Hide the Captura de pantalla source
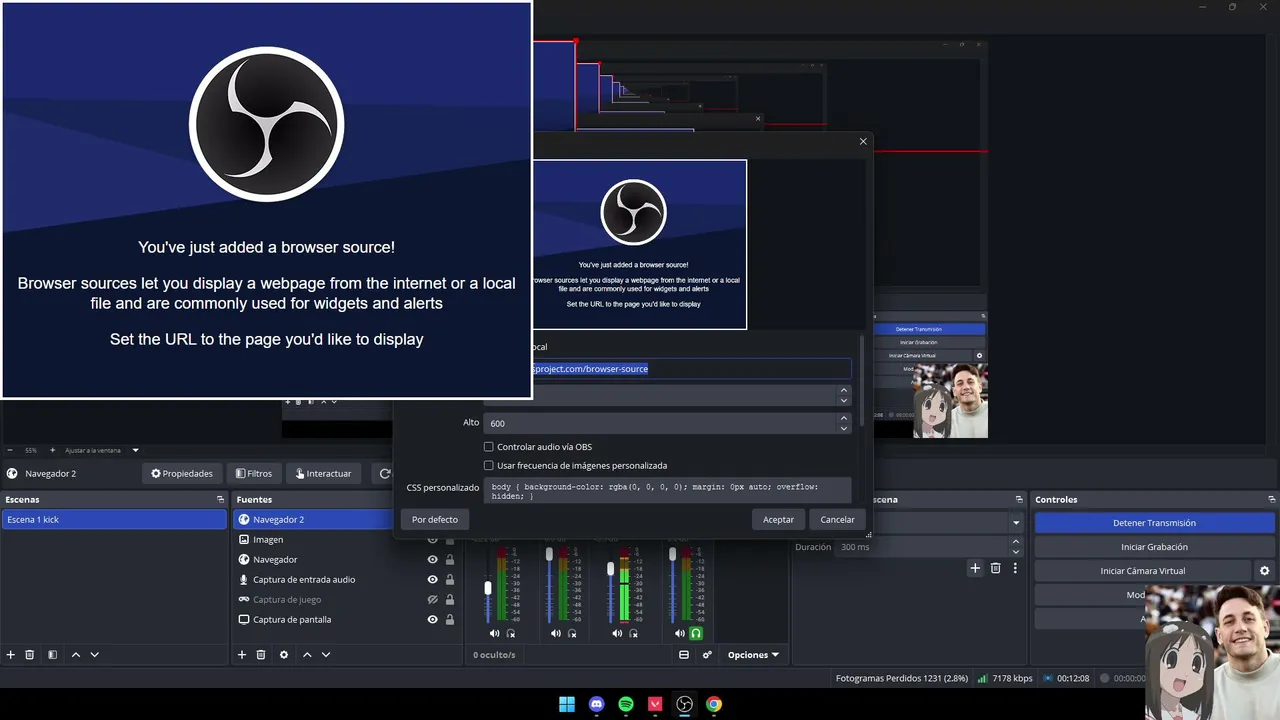This screenshot has height=720, width=1280. tap(433, 619)
